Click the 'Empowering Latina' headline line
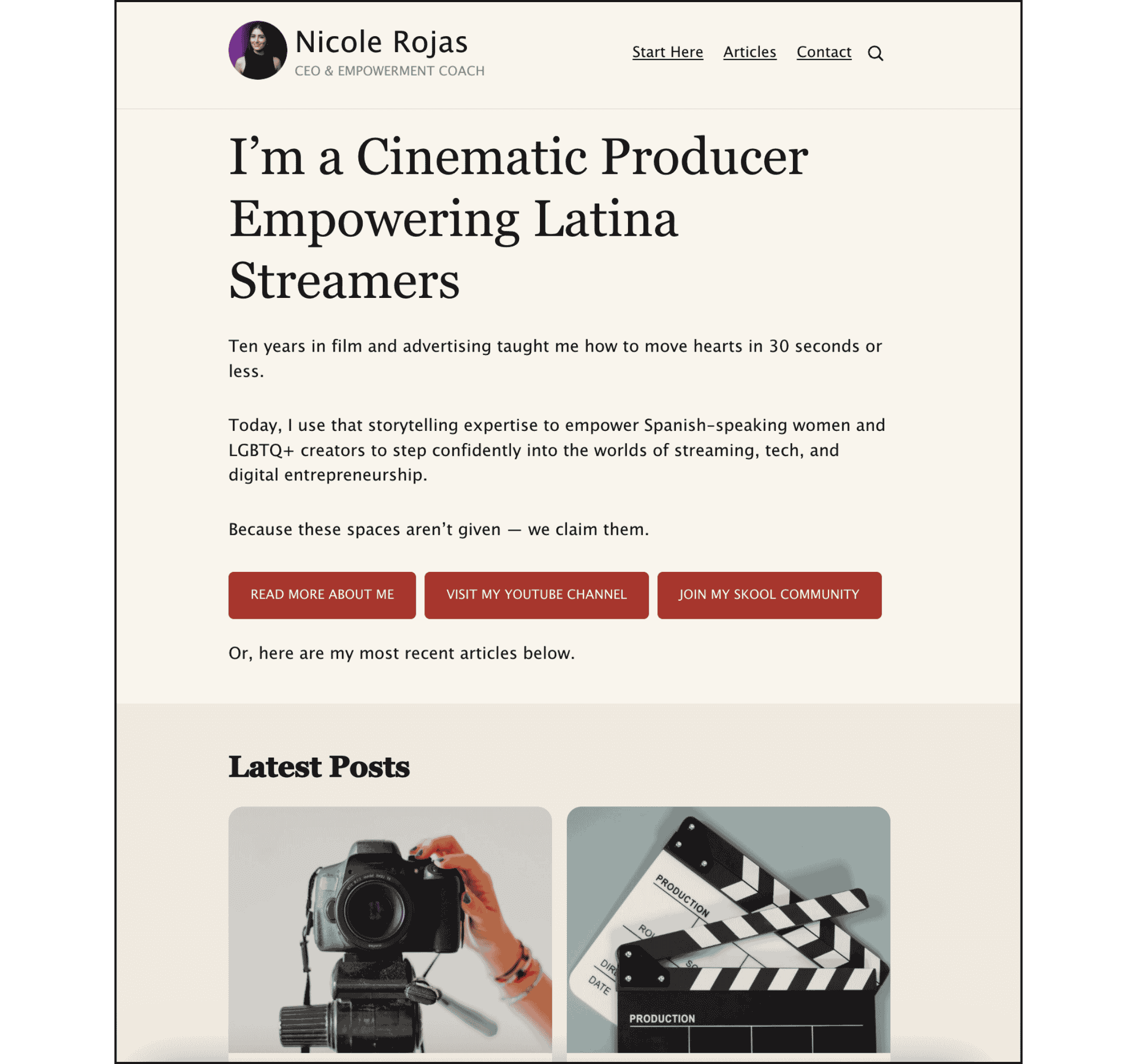1137x1064 pixels. [x=454, y=219]
